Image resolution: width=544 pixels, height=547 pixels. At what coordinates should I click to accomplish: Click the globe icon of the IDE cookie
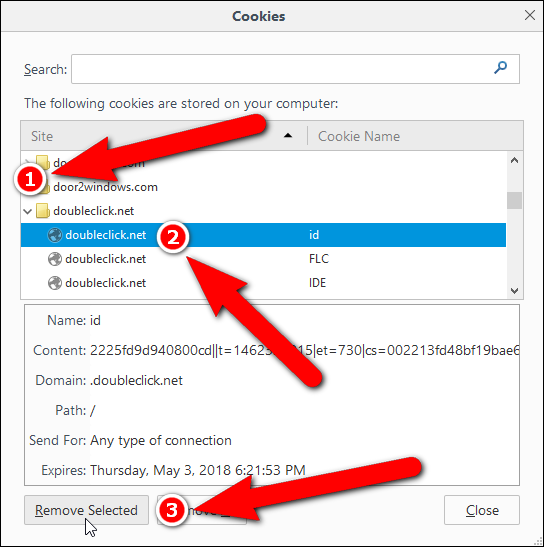tap(55, 283)
